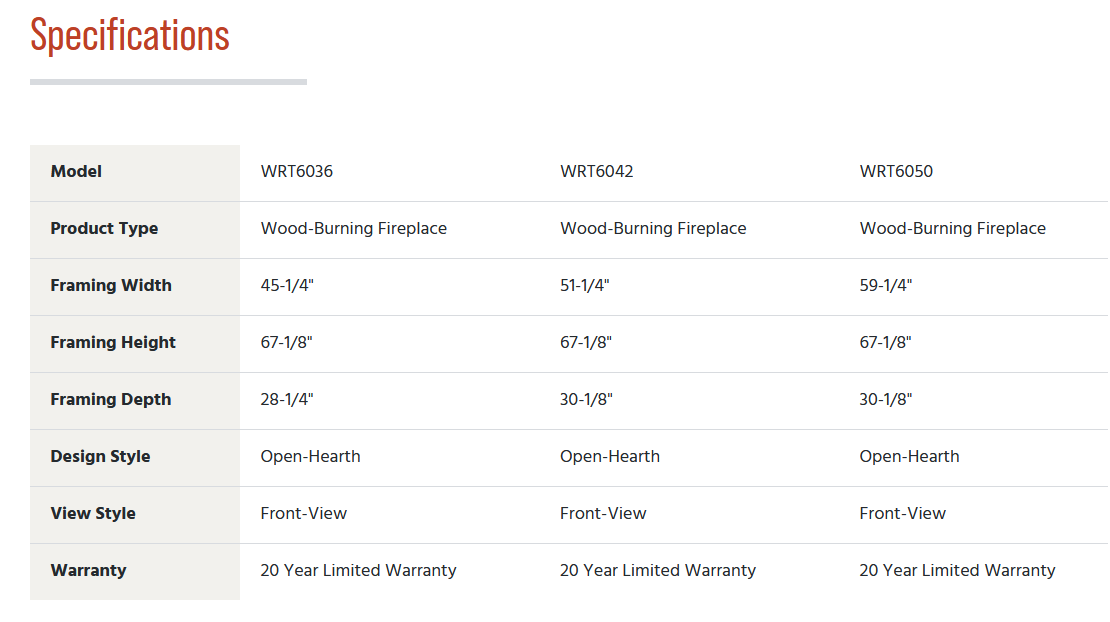Select the Framing Depth row label
The image size is (1110, 622).
point(111,399)
